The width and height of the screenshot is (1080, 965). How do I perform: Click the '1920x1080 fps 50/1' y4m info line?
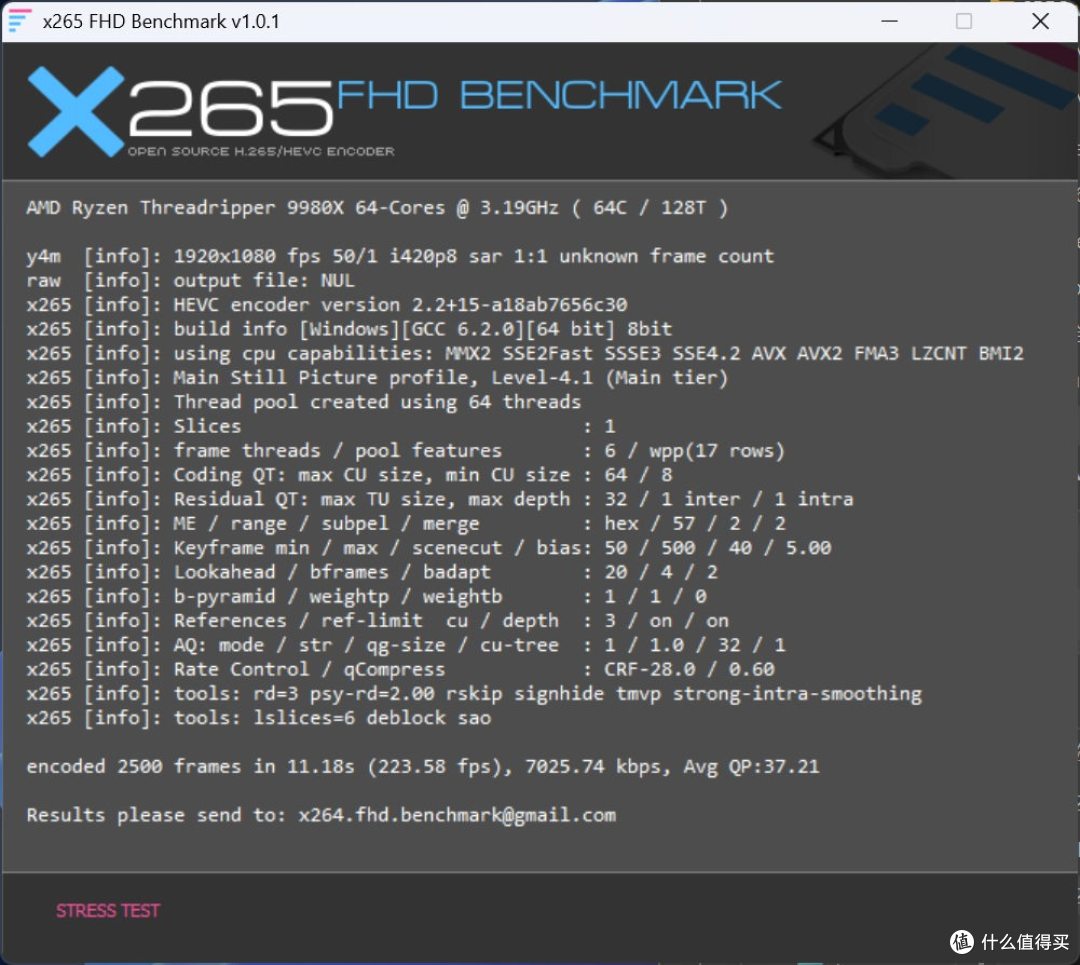(399, 256)
